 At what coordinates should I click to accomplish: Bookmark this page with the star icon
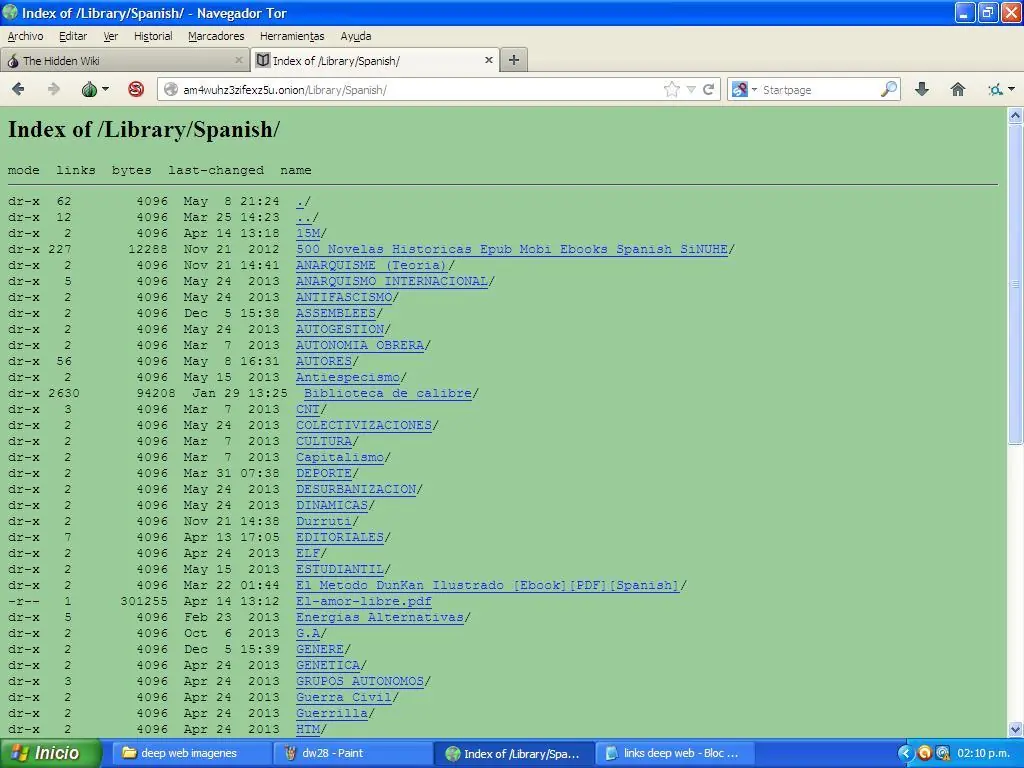pos(671,89)
